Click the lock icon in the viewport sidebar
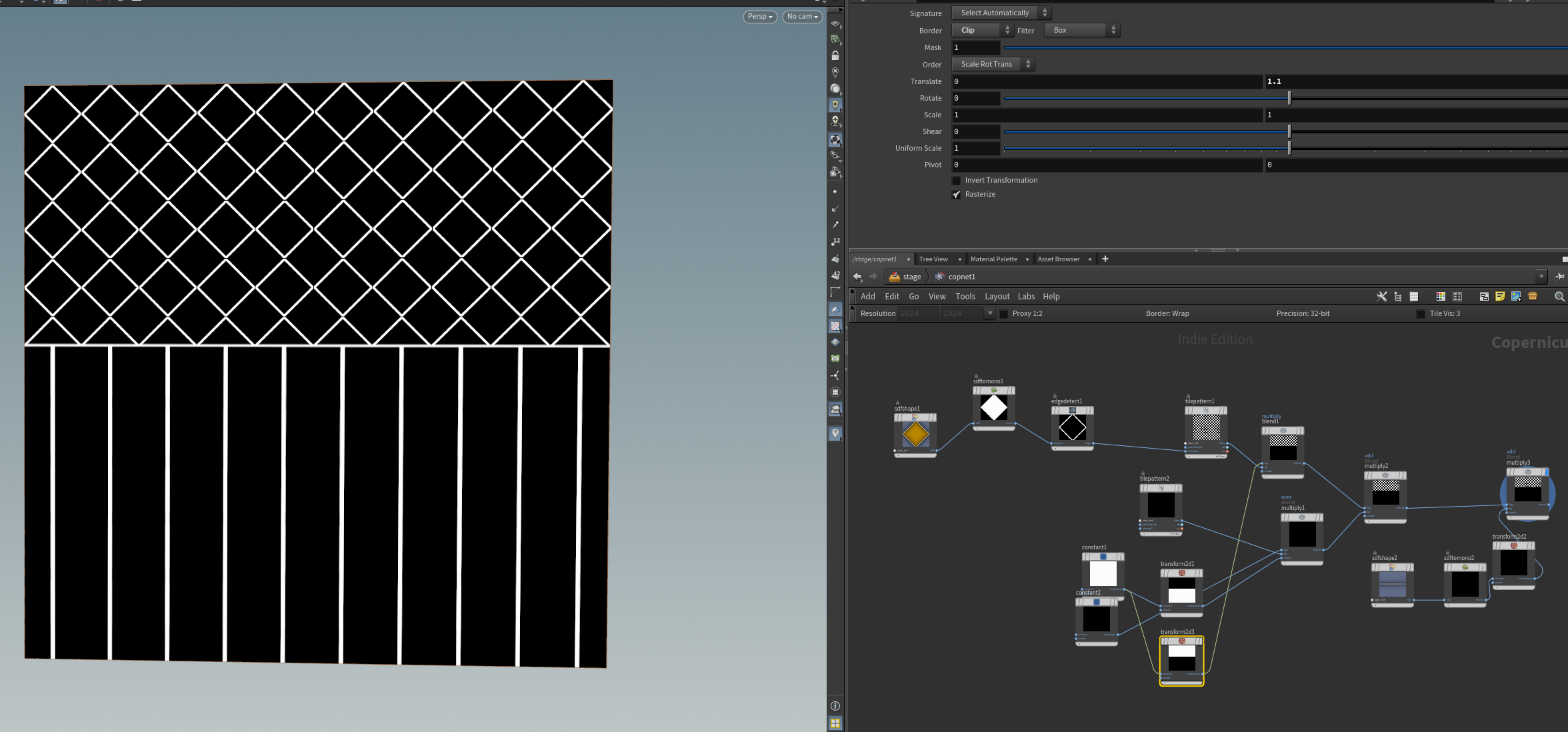Viewport: 1568px width, 732px height. pyautogui.click(x=835, y=55)
